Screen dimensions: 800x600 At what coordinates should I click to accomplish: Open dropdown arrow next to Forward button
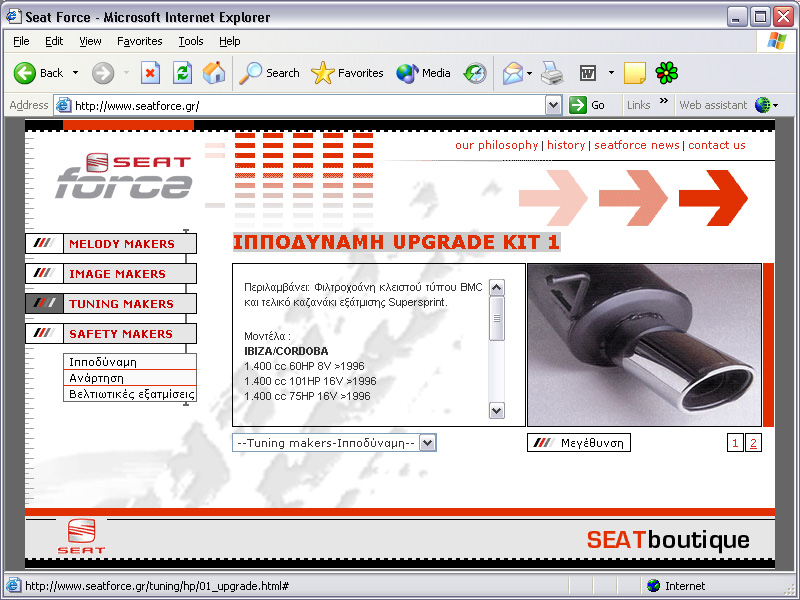(127, 73)
